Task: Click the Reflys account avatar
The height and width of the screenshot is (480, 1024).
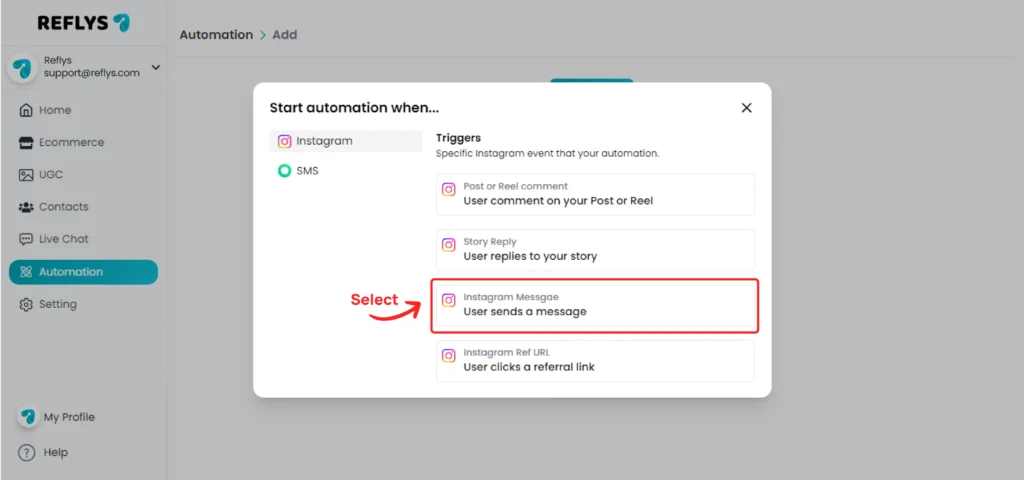Action: [x=22, y=68]
